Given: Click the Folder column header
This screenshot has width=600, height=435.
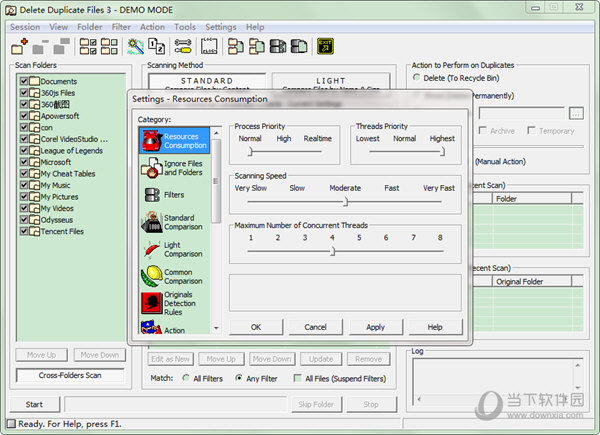Looking at the screenshot, I should click(532, 199).
